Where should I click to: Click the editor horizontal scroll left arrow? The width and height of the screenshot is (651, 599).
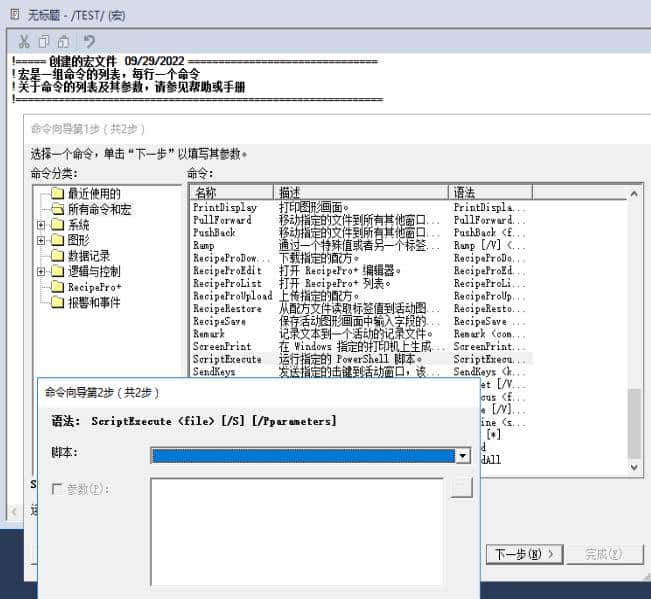tap(14, 511)
